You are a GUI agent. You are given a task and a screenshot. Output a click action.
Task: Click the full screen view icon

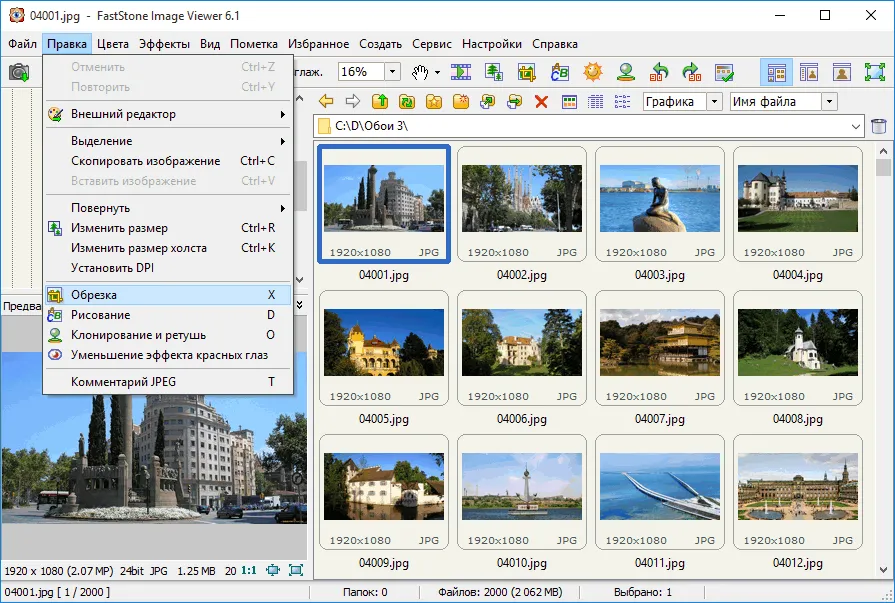(874, 72)
